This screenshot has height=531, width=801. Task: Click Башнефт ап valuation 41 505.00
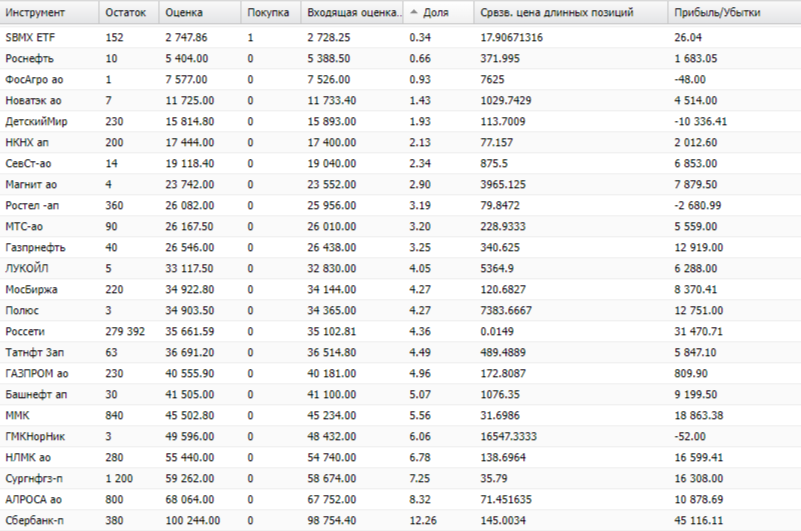tap(190, 394)
